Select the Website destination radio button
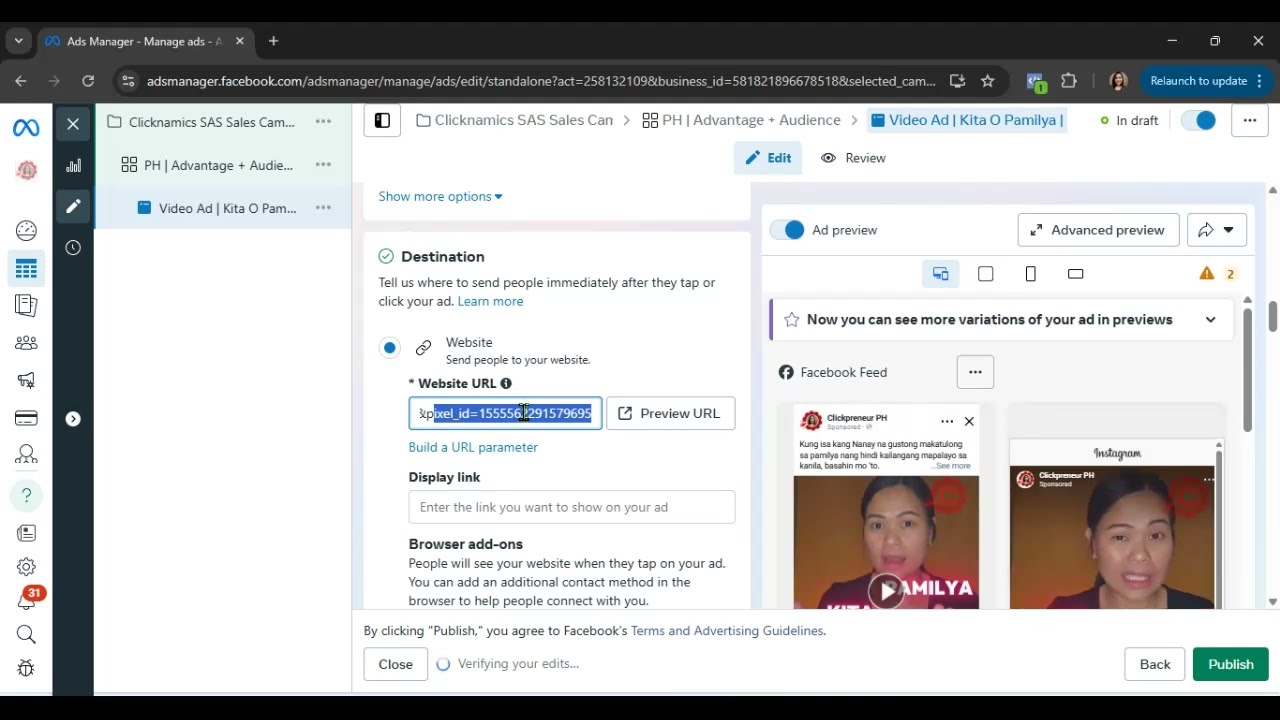 point(389,348)
